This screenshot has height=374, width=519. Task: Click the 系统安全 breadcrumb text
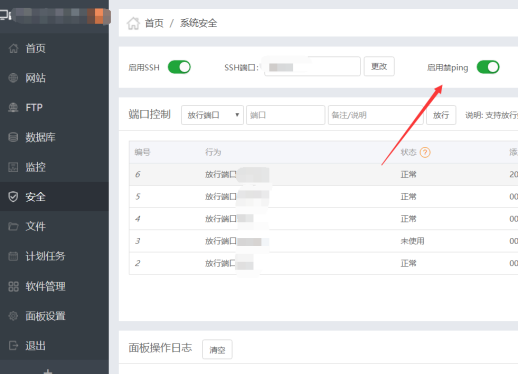click(199, 23)
